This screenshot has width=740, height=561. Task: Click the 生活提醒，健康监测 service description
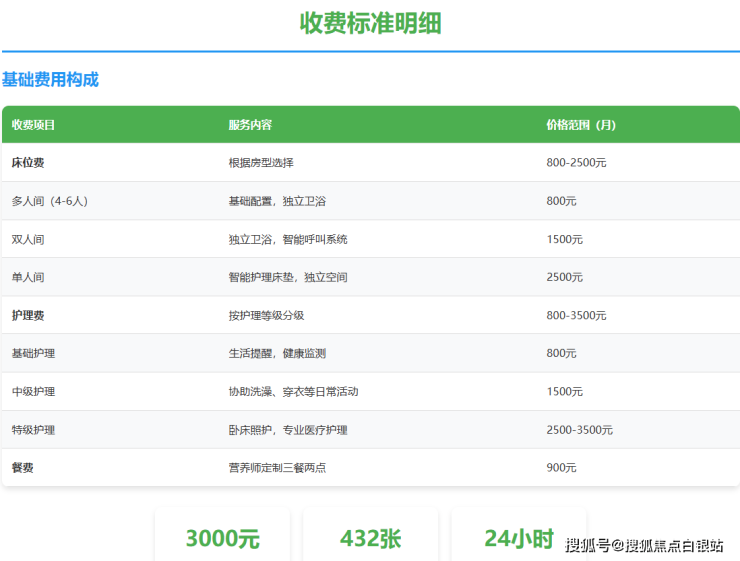tap(277, 353)
